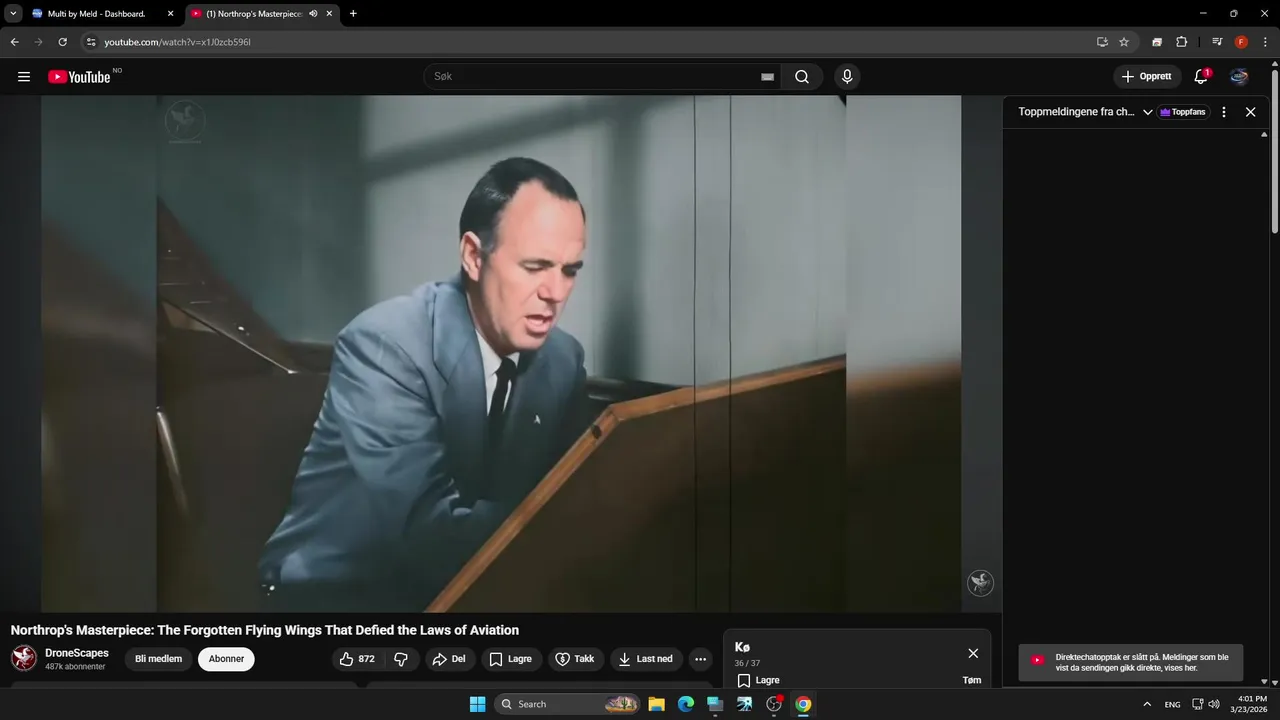This screenshot has height=720, width=1280.
Task: Mute tab via speaker icon on YouTube tab
Action: point(313,14)
